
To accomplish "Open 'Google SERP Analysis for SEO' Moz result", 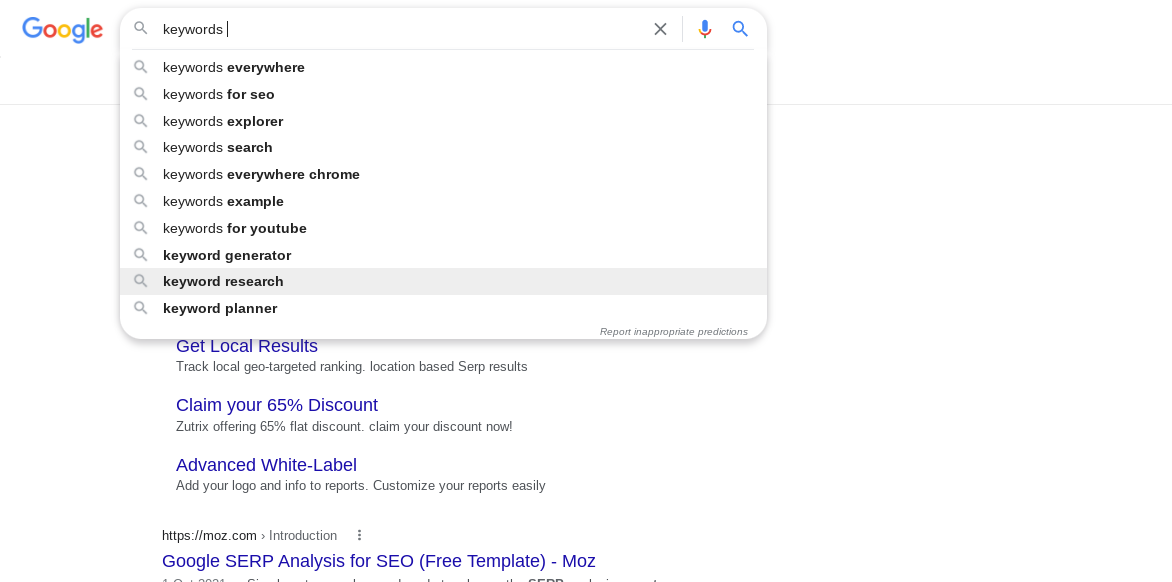I will [x=378, y=560].
